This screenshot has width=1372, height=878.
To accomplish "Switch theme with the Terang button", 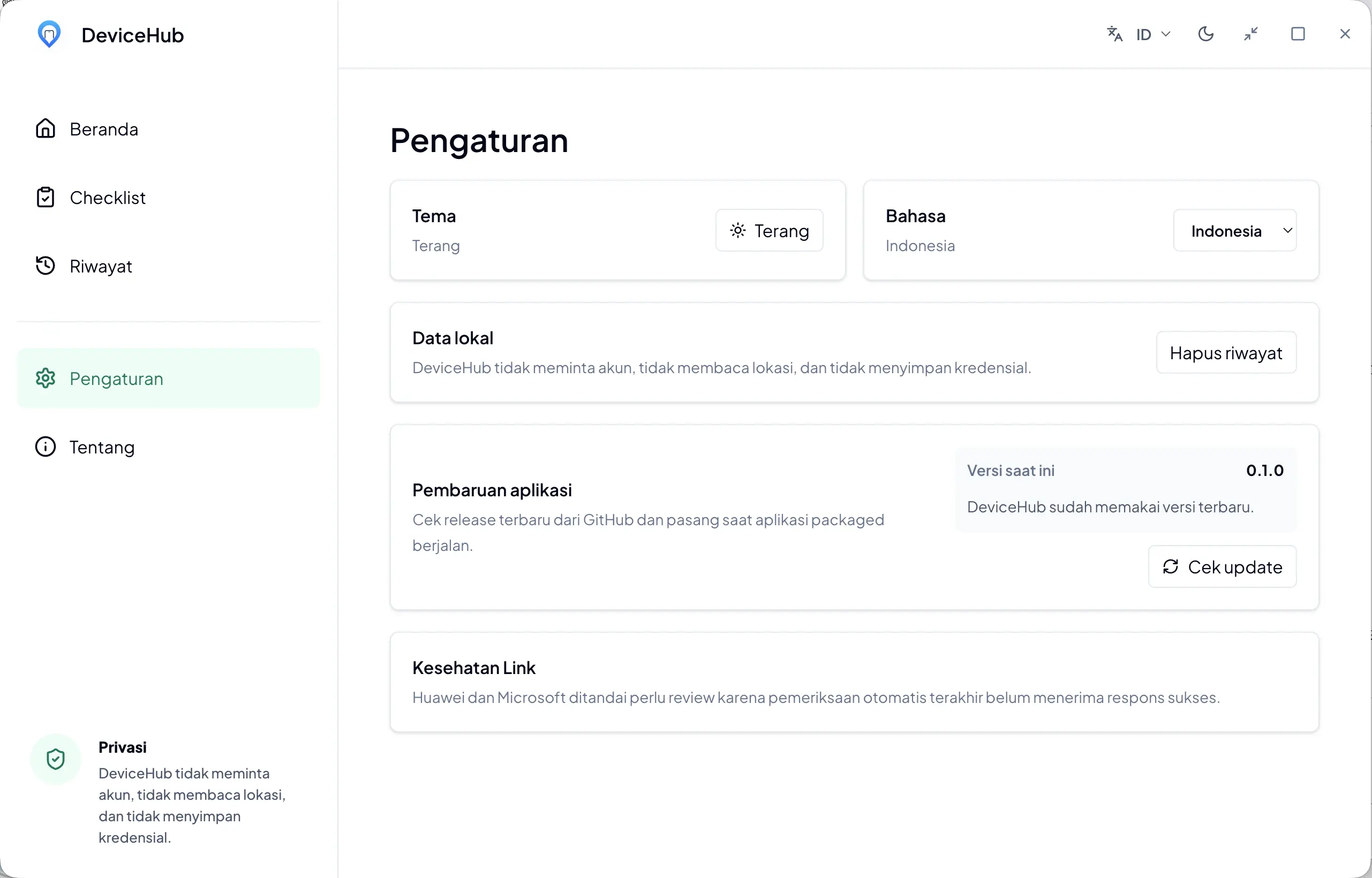I will [x=769, y=230].
